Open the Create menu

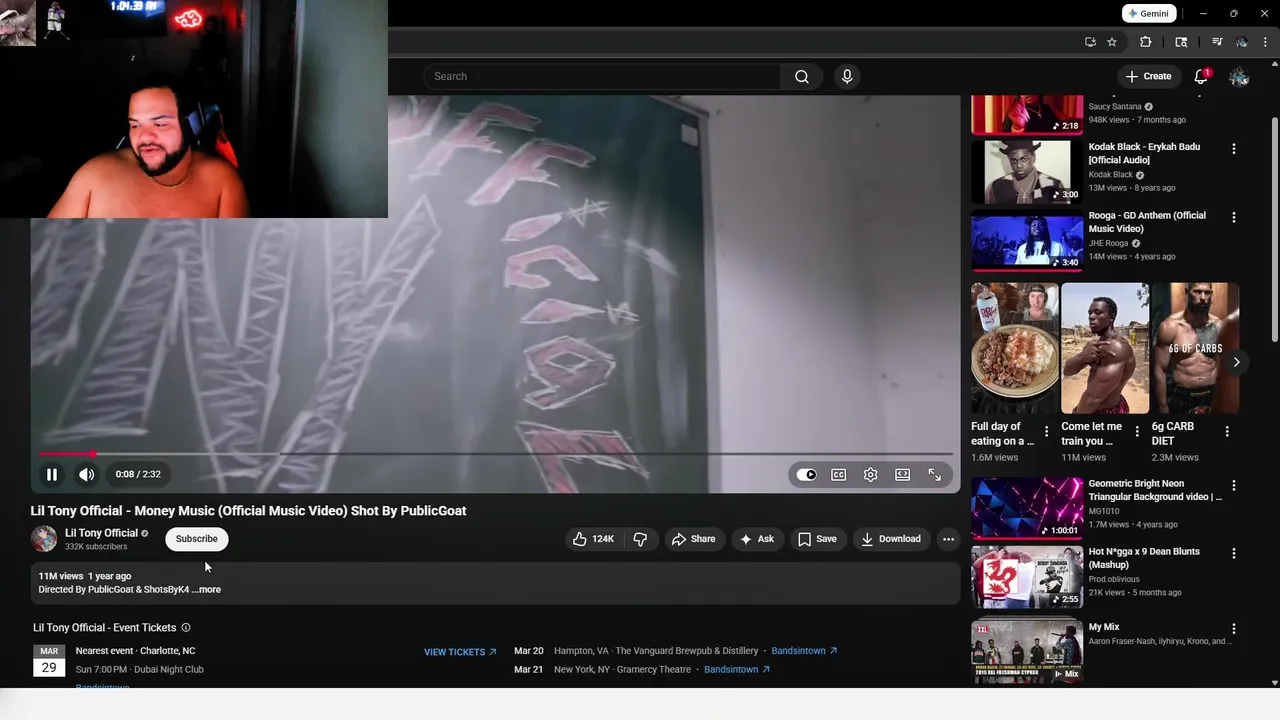(x=1148, y=76)
